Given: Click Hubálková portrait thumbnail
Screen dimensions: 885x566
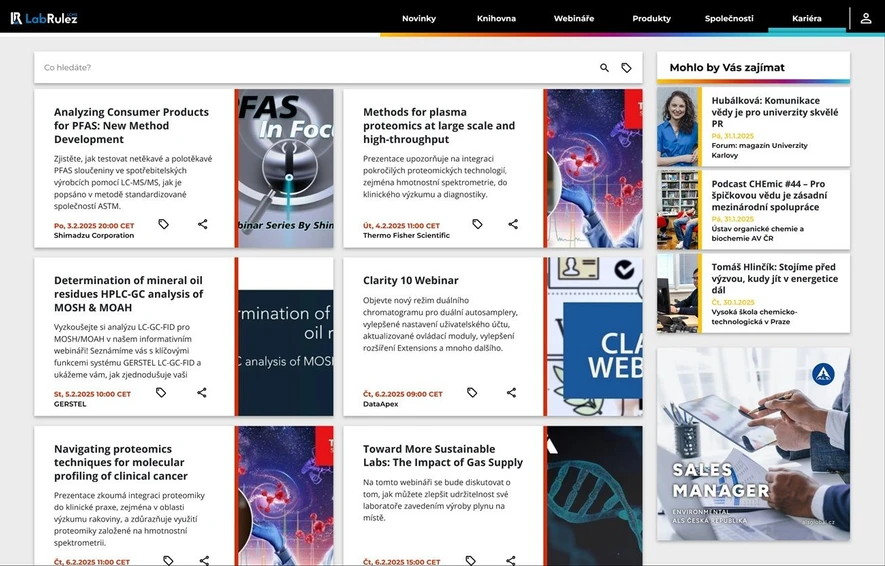Looking at the screenshot, I should point(677,126).
